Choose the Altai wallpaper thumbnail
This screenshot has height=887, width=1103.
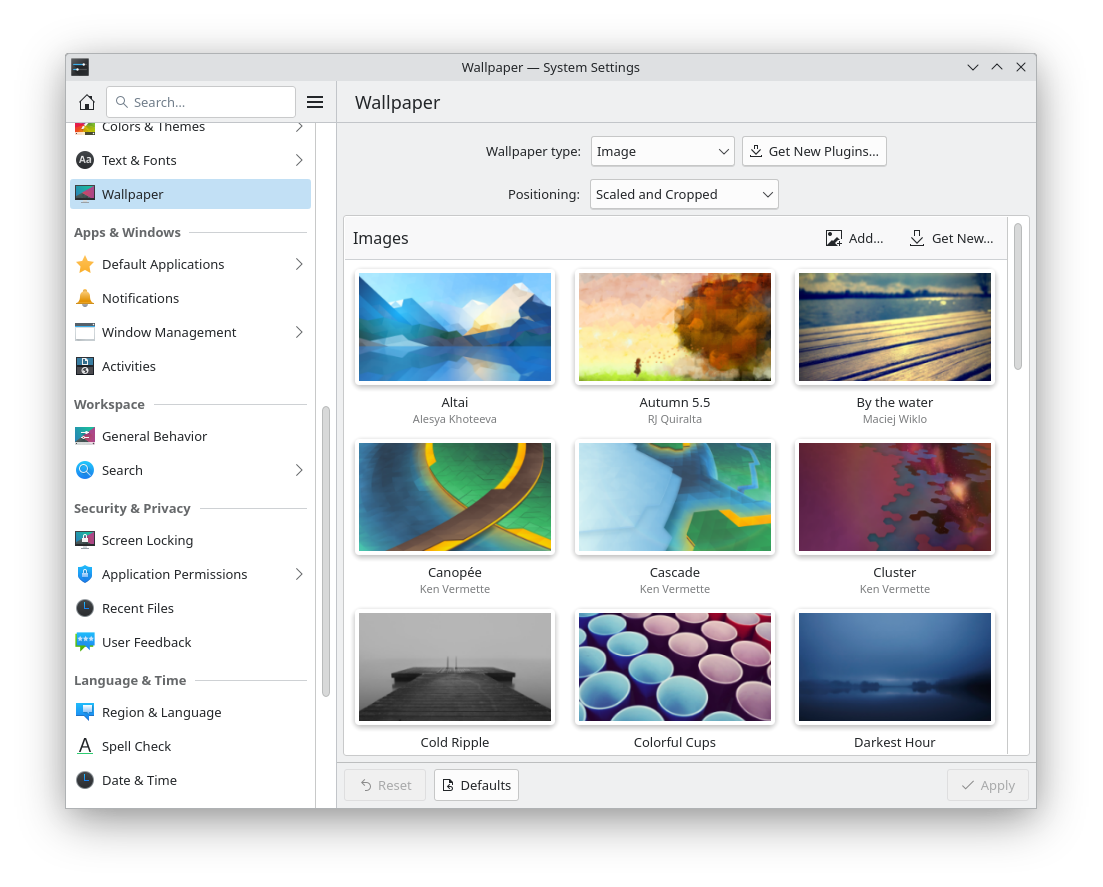(455, 327)
